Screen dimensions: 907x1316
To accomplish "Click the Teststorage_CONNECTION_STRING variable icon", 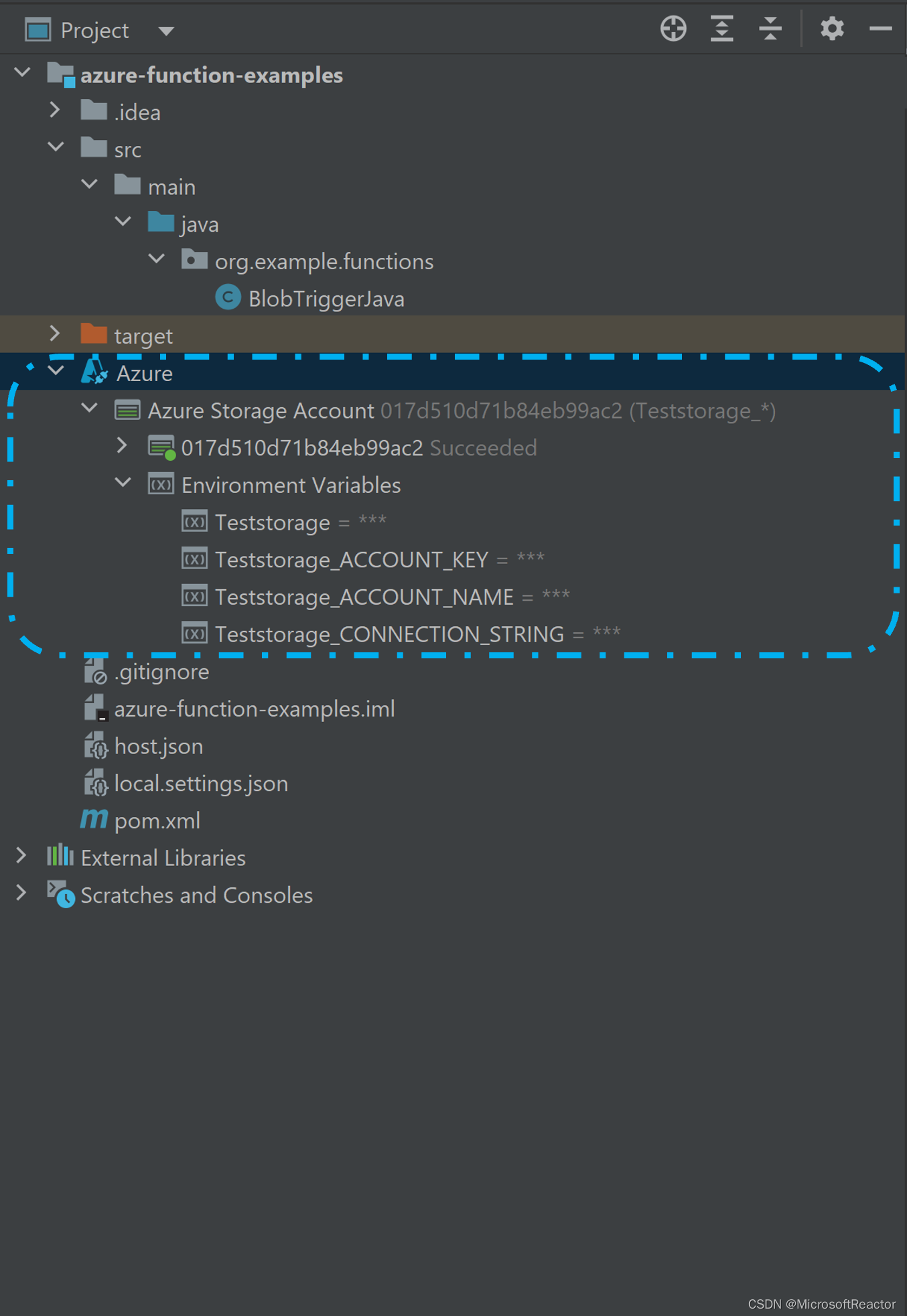I will [x=194, y=633].
